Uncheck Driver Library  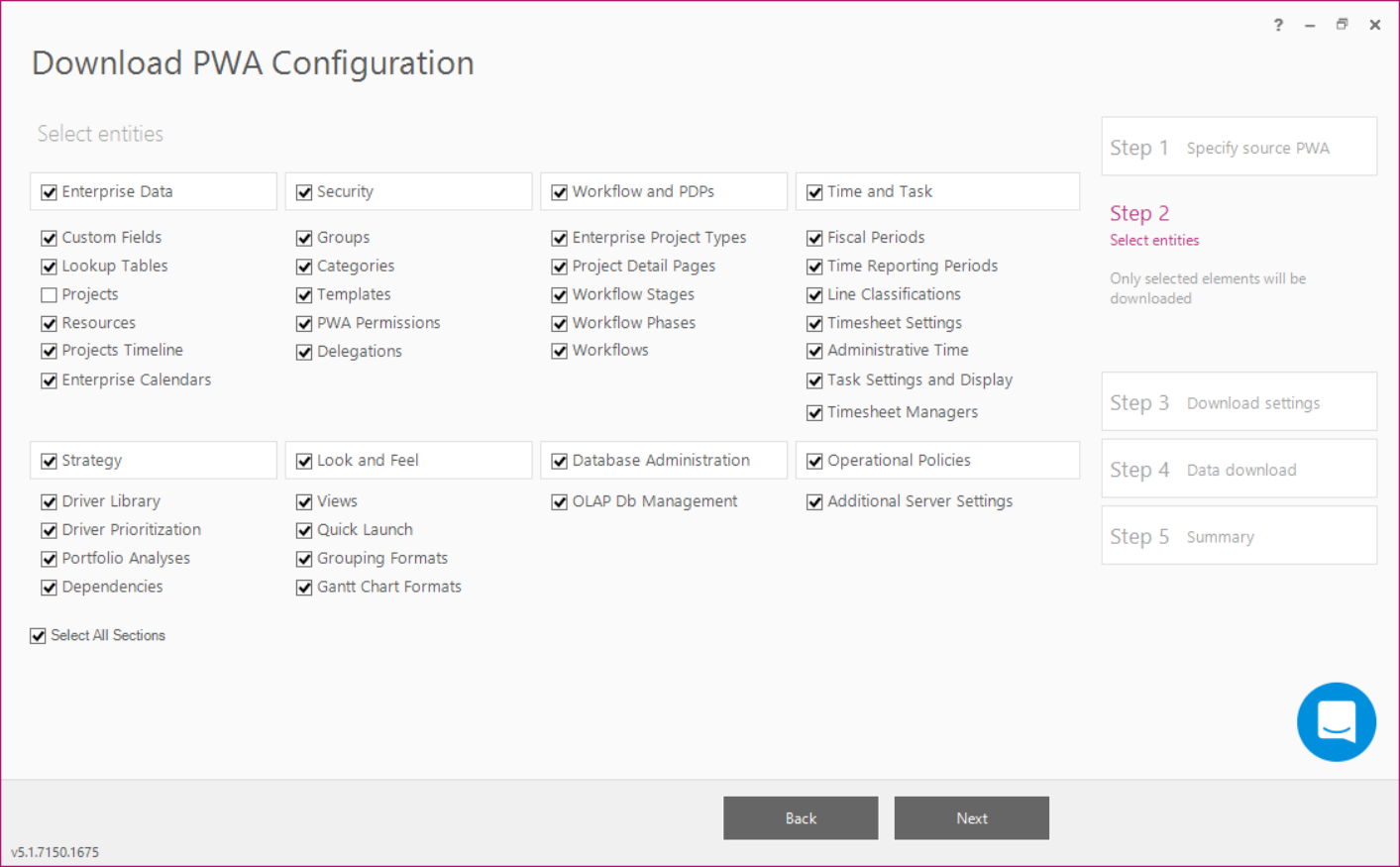(49, 502)
